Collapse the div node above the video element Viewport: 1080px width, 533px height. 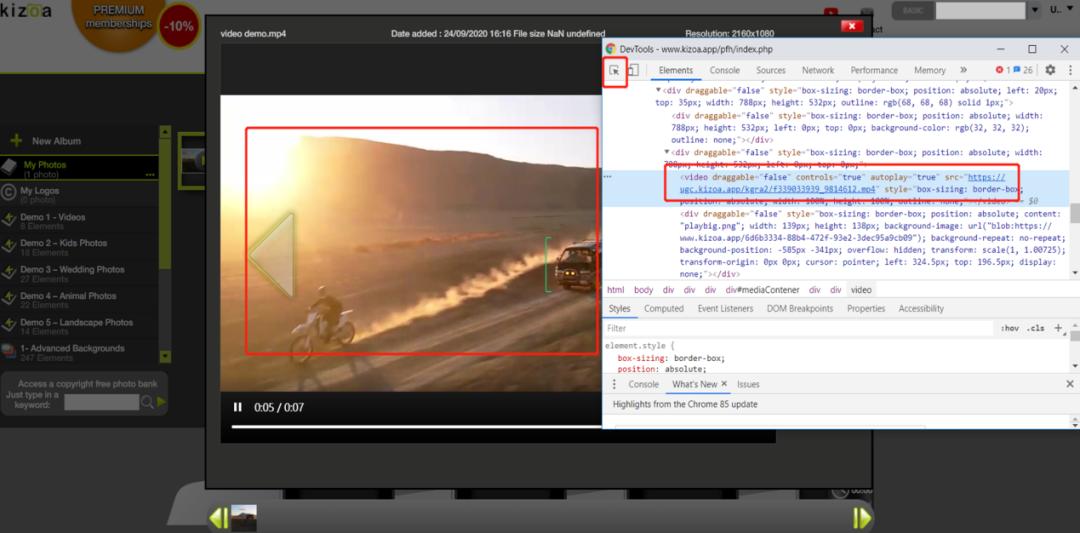(668, 153)
